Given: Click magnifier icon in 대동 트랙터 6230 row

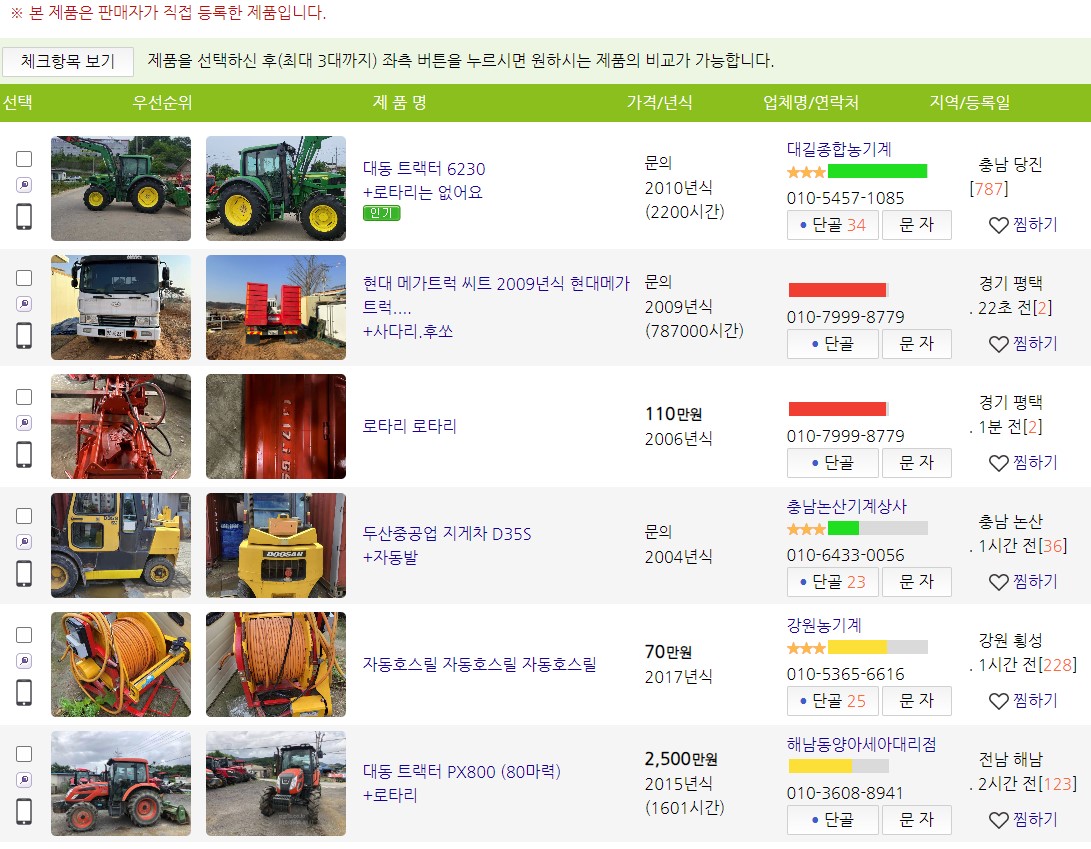Looking at the screenshot, I should [x=24, y=184].
